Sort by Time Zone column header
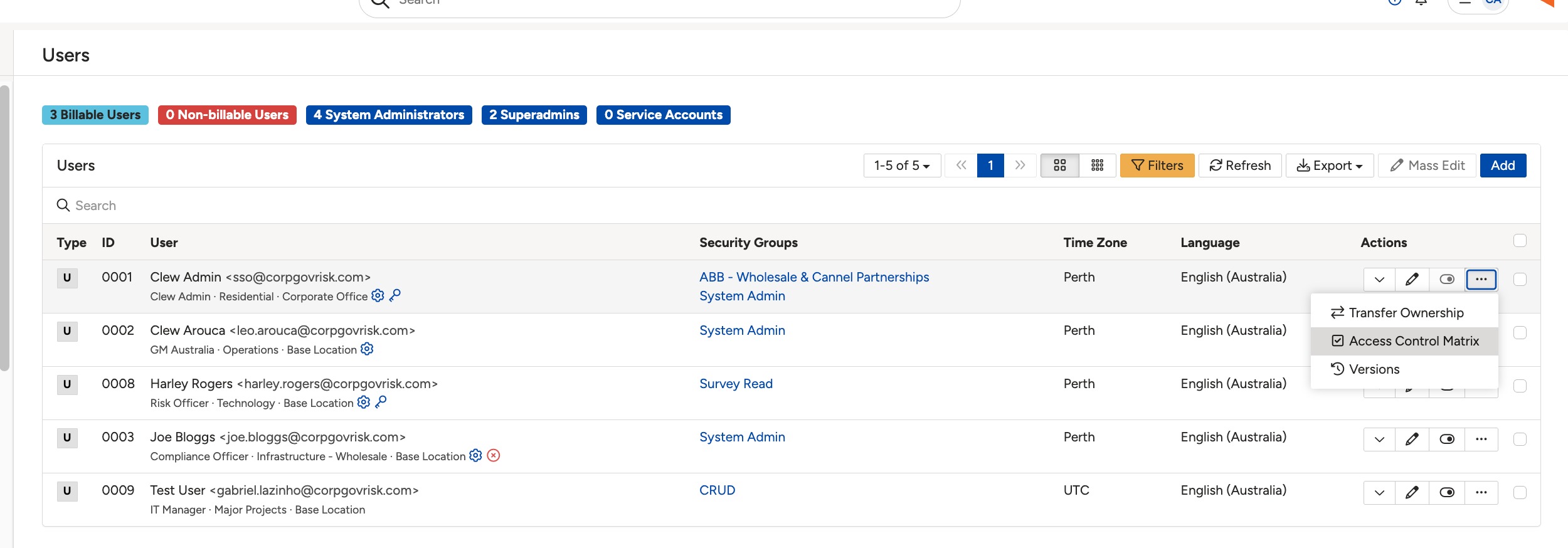The width and height of the screenshot is (1568, 548). 1095,243
